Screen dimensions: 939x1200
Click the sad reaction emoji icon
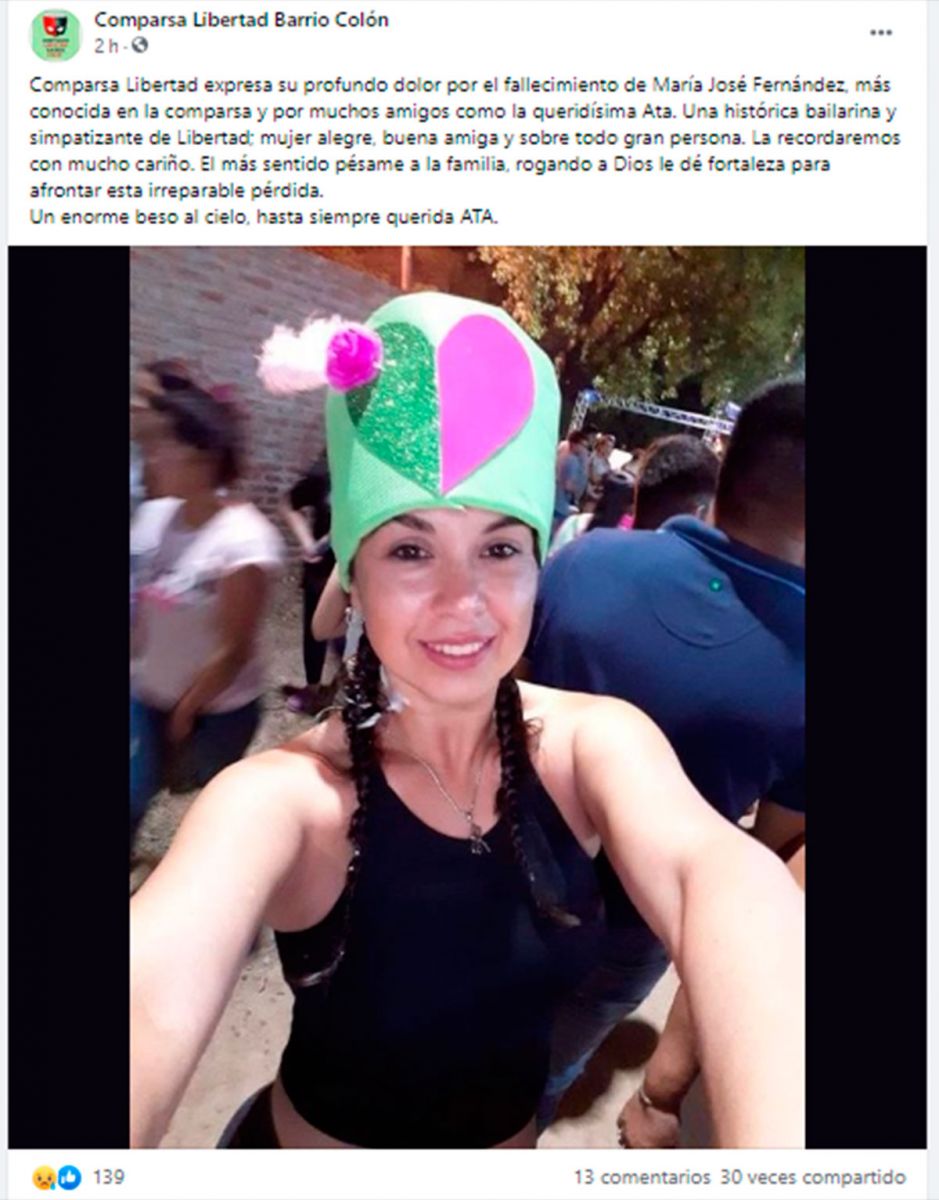pyautogui.click(x=44, y=1177)
